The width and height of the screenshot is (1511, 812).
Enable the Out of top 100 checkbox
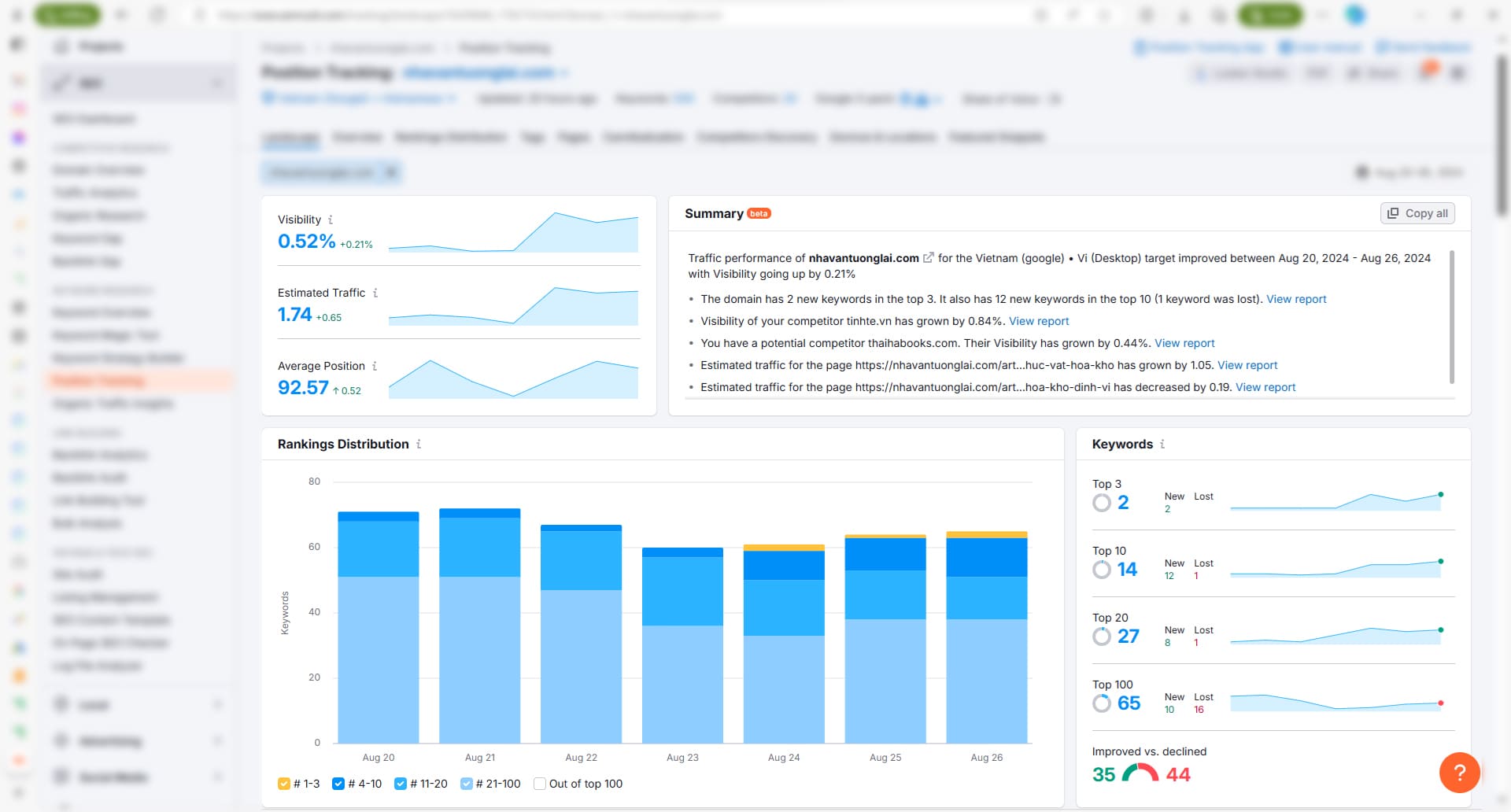click(540, 784)
